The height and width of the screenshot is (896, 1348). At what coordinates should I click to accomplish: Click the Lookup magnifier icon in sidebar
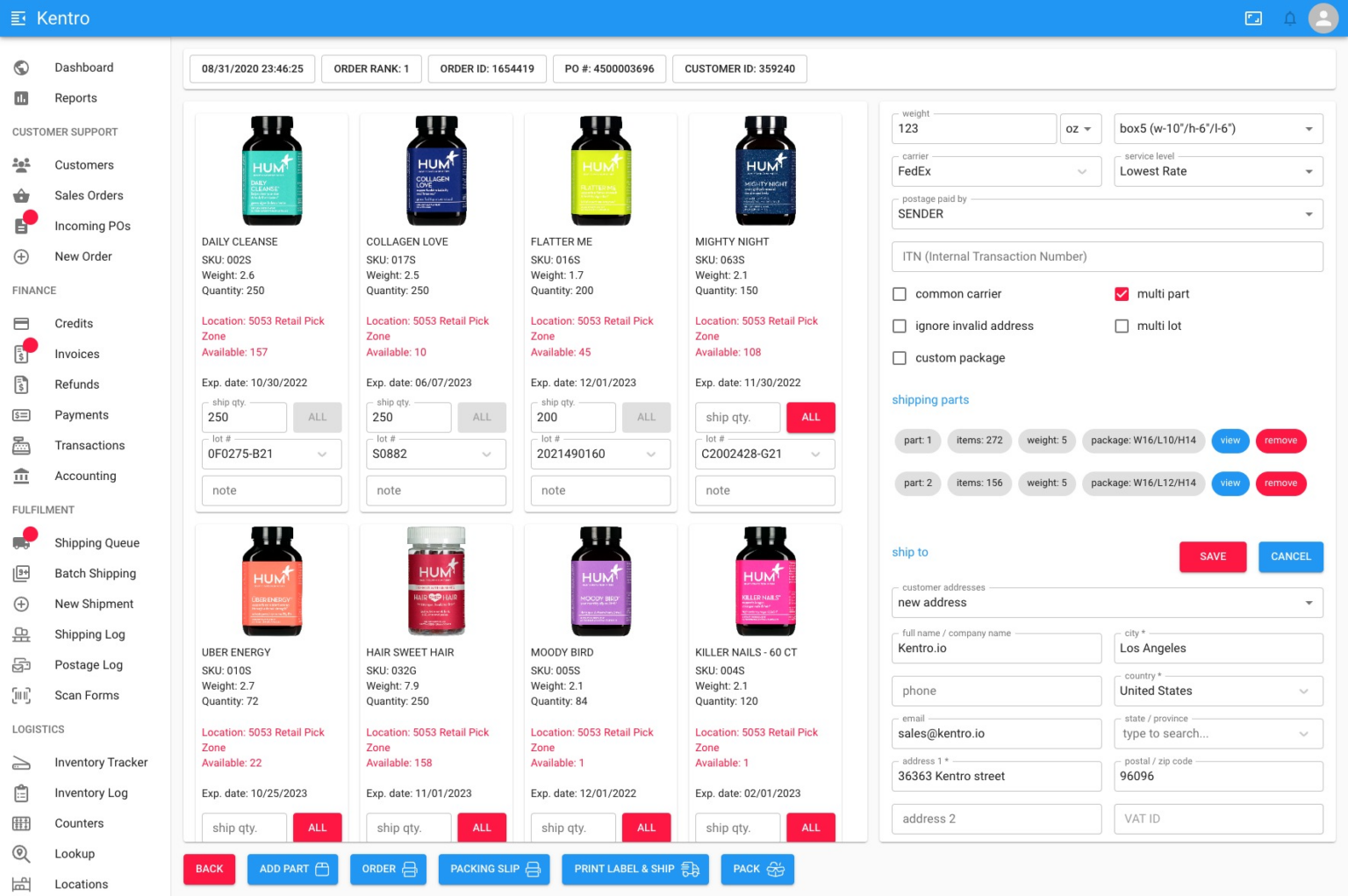[x=22, y=854]
